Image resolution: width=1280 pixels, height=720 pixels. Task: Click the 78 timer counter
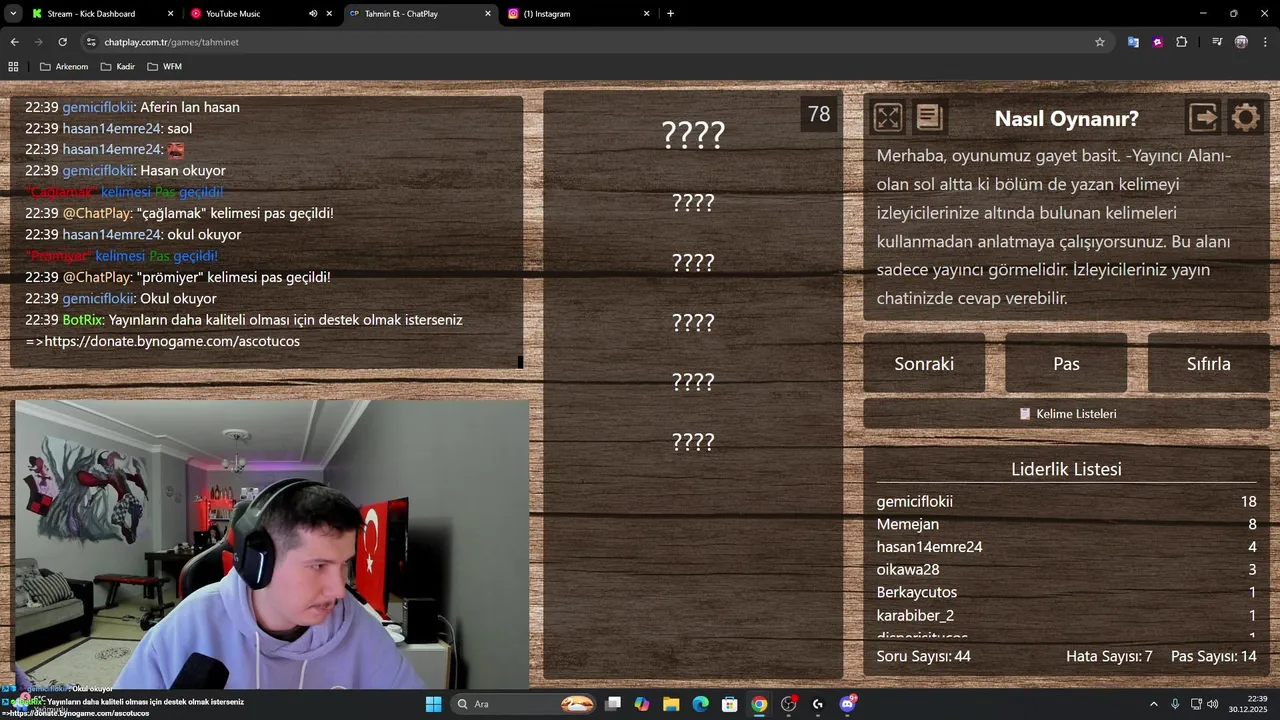pos(819,114)
